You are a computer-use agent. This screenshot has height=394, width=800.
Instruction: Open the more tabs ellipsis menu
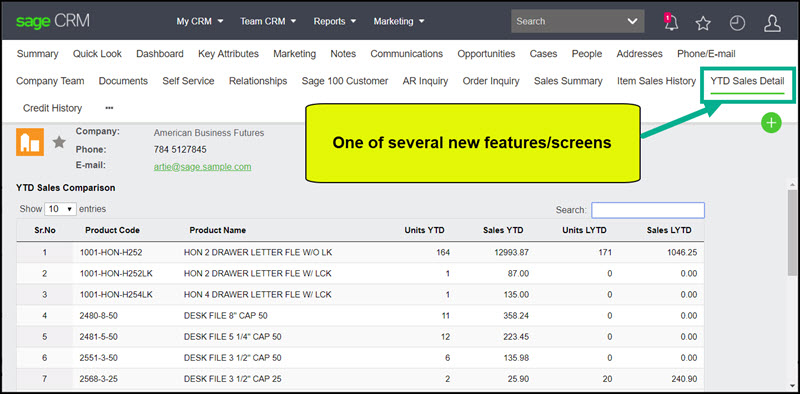tap(109, 108)
